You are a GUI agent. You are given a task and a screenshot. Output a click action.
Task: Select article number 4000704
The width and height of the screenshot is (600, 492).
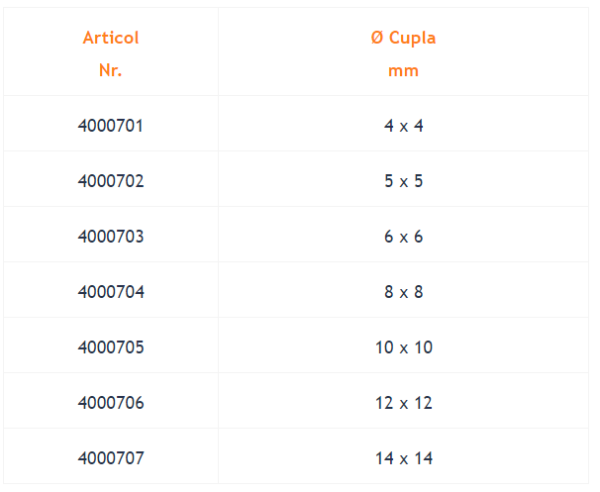[111, 292]
